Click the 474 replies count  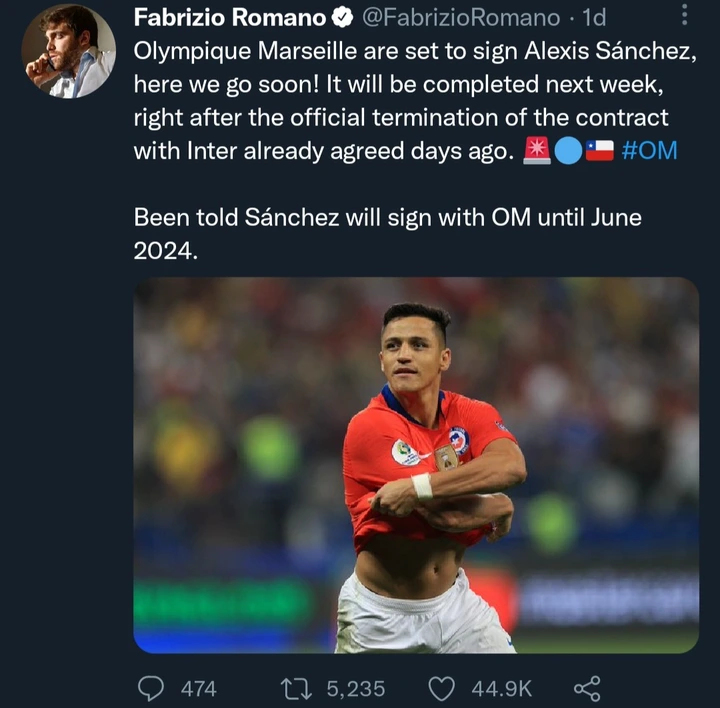(198, 688)
